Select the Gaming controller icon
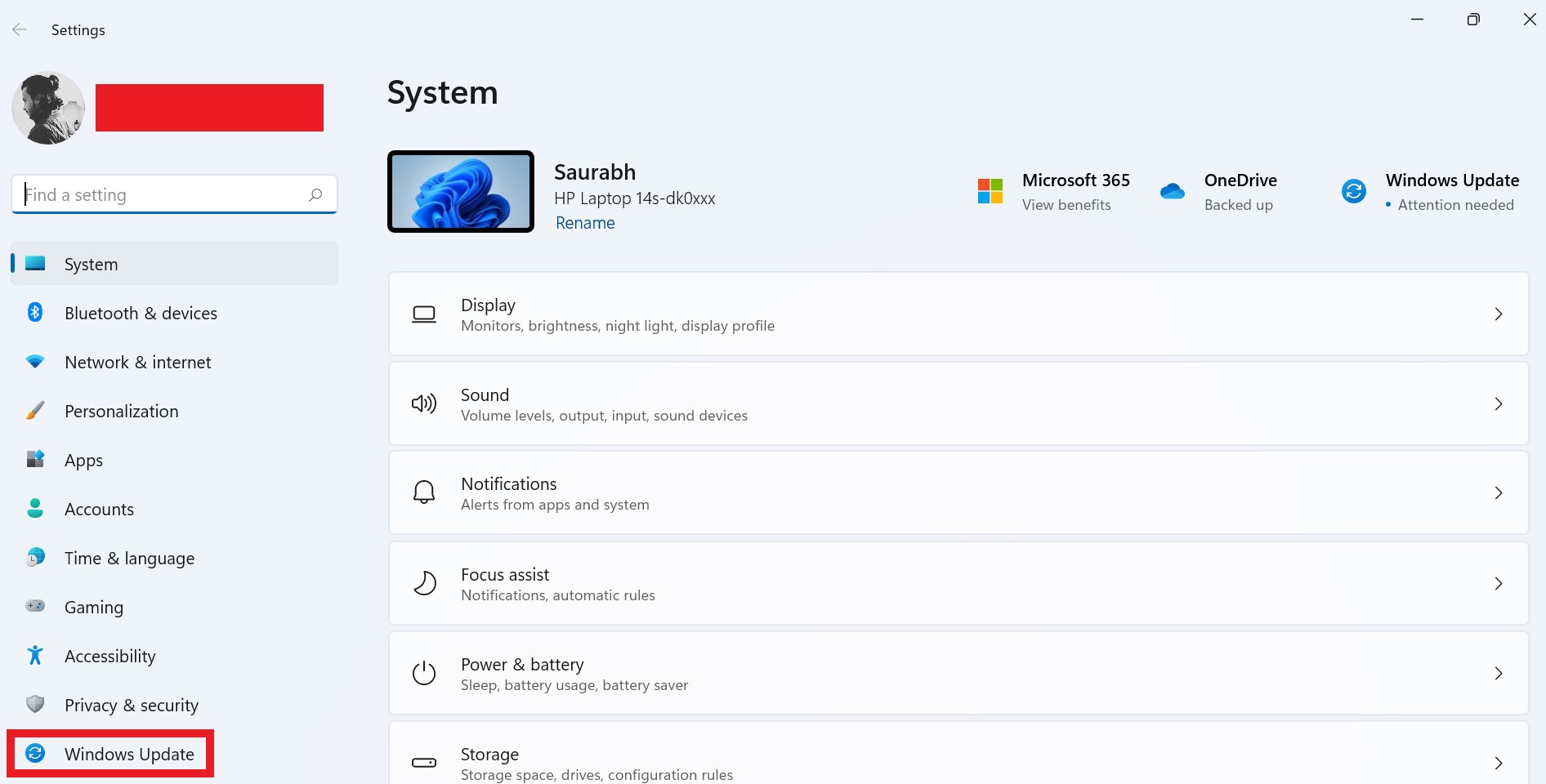 coord(34,607)
